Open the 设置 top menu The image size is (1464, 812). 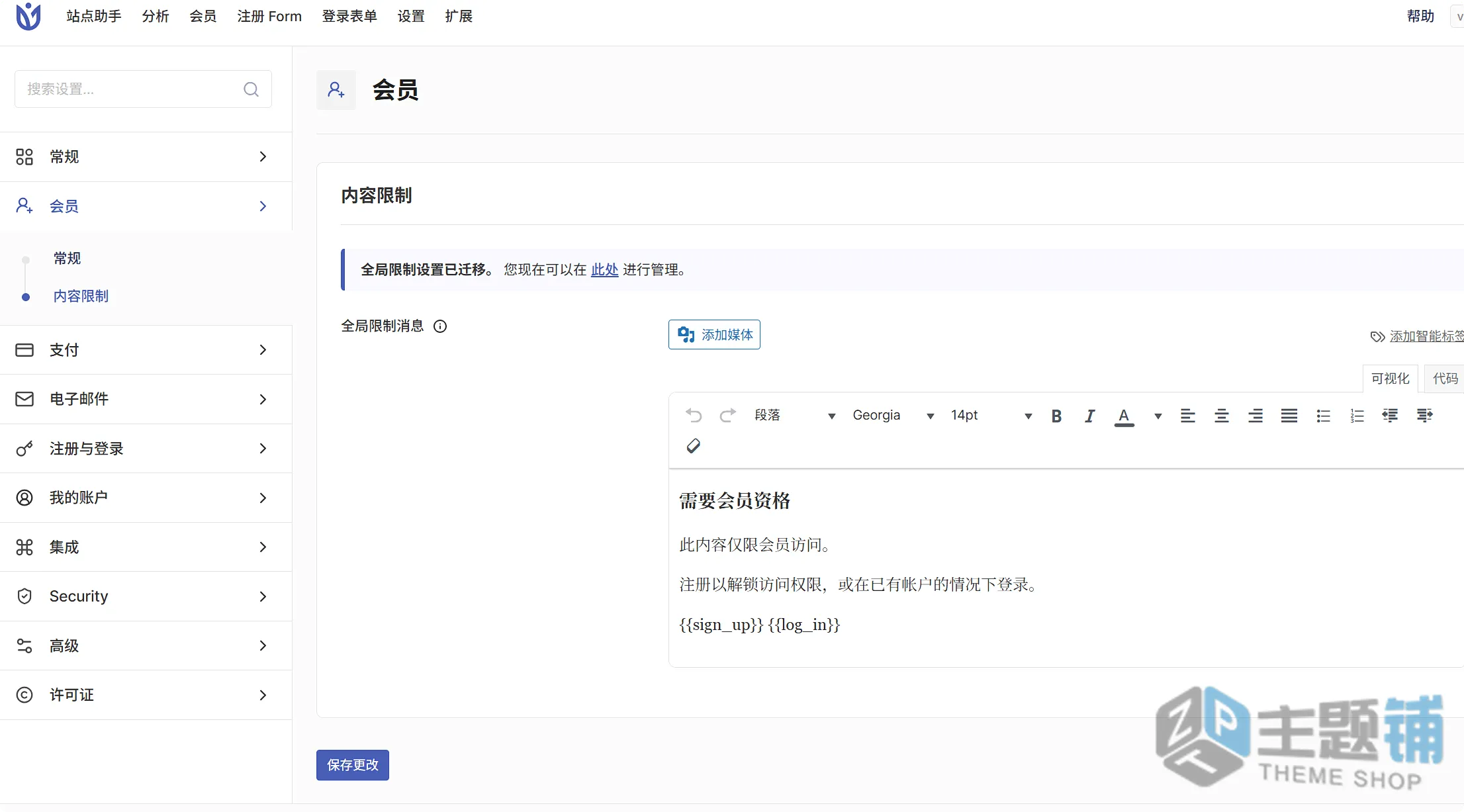pos(411,17)
